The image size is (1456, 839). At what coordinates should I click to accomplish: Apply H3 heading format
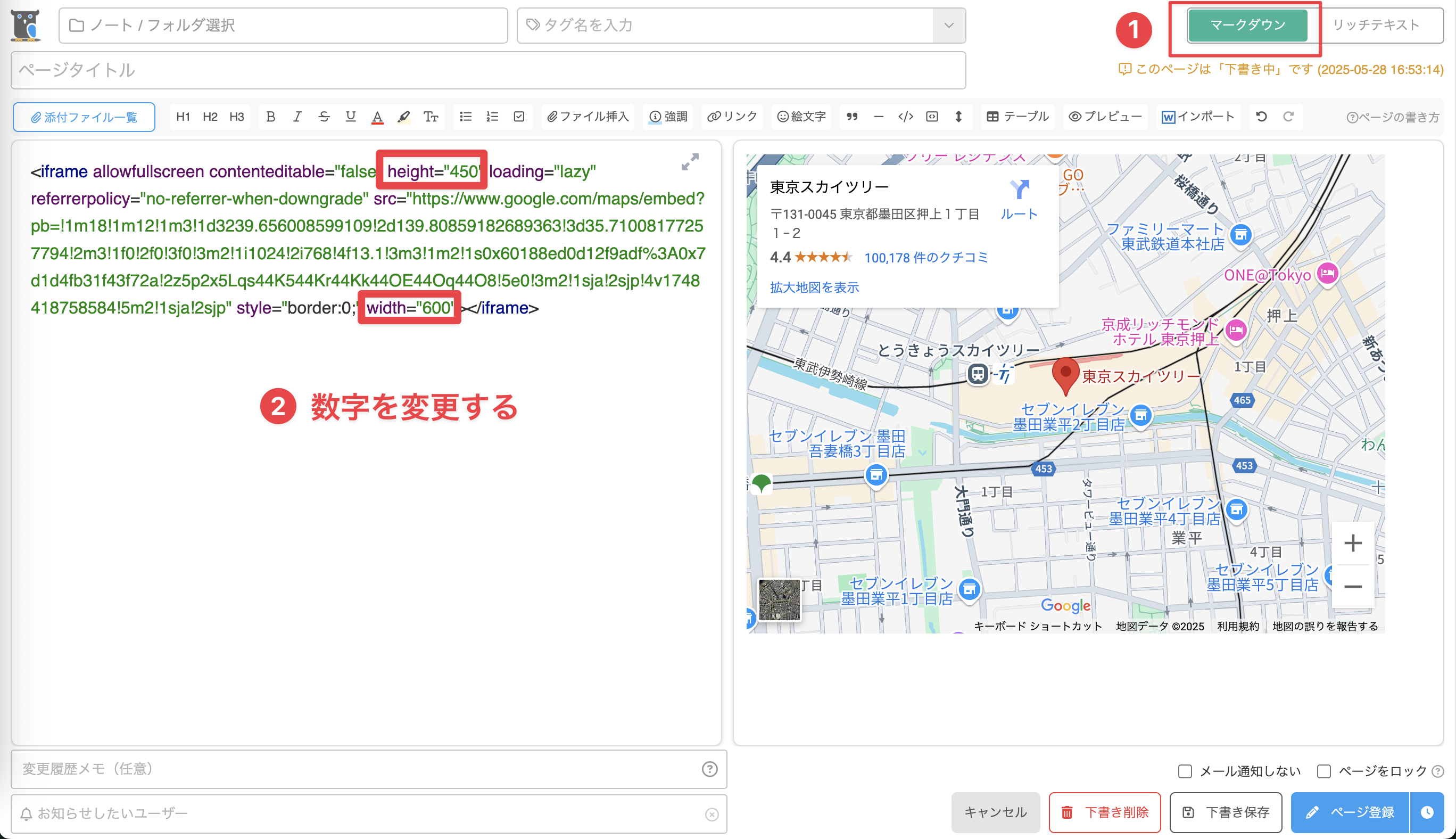(237, 117)
